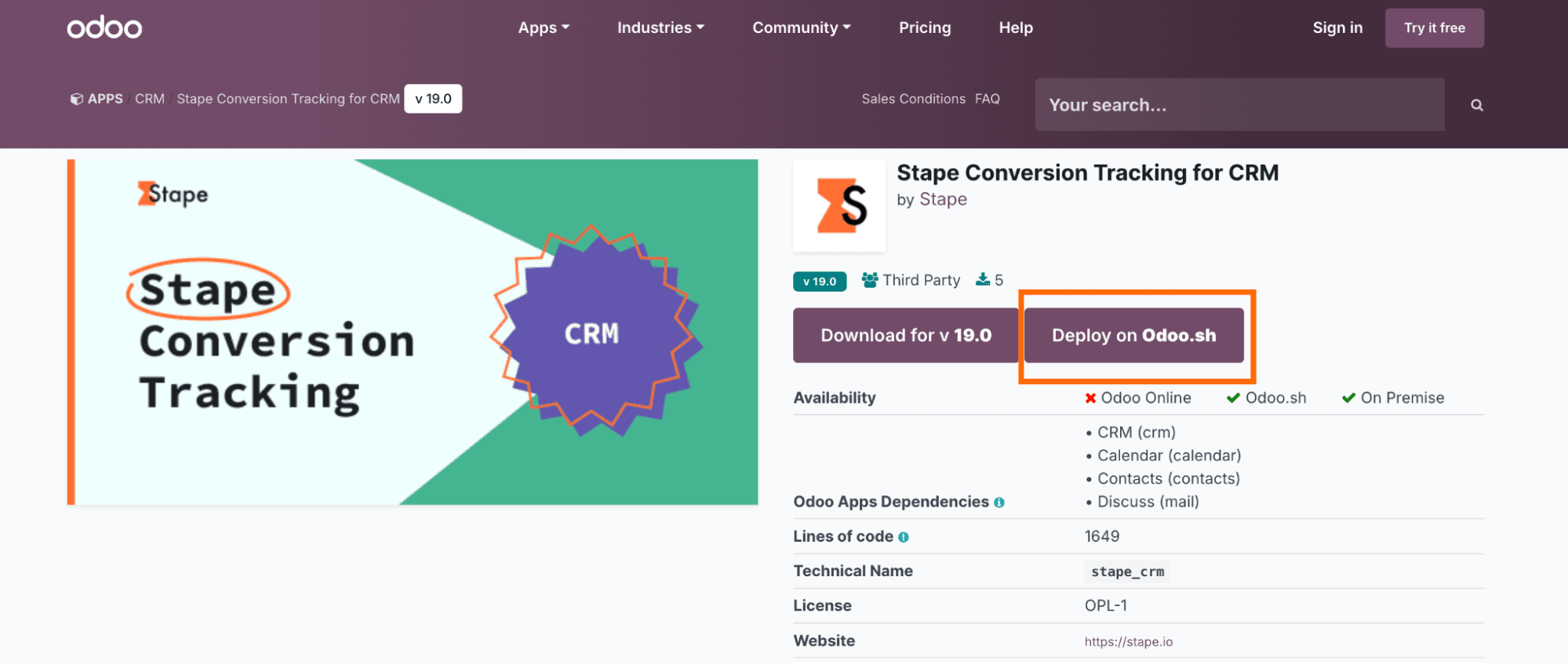1568x664 pixels.
Task: Open the Help menu item
Action: 1016,27
